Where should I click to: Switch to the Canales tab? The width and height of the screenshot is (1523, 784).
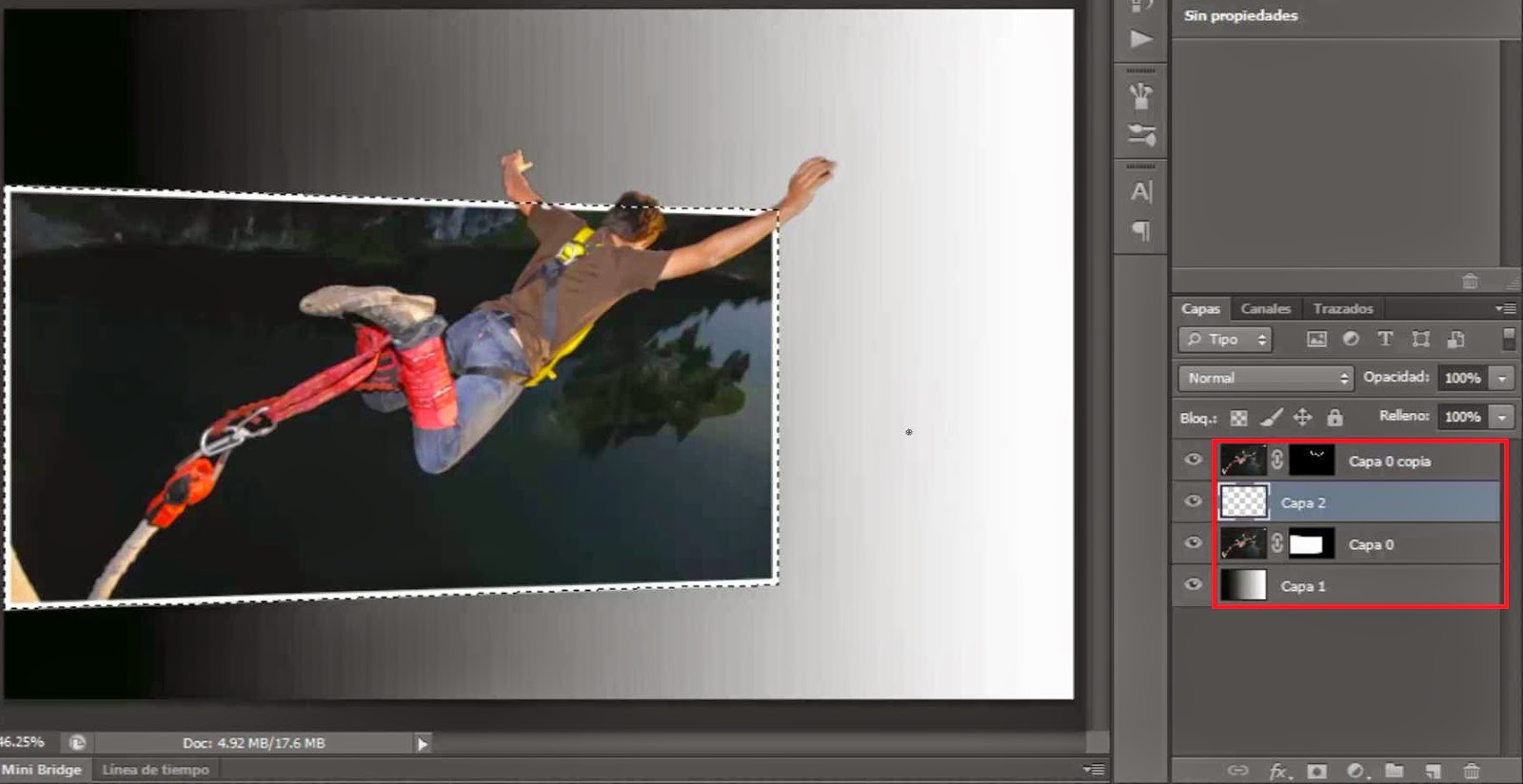(1265, 308)
